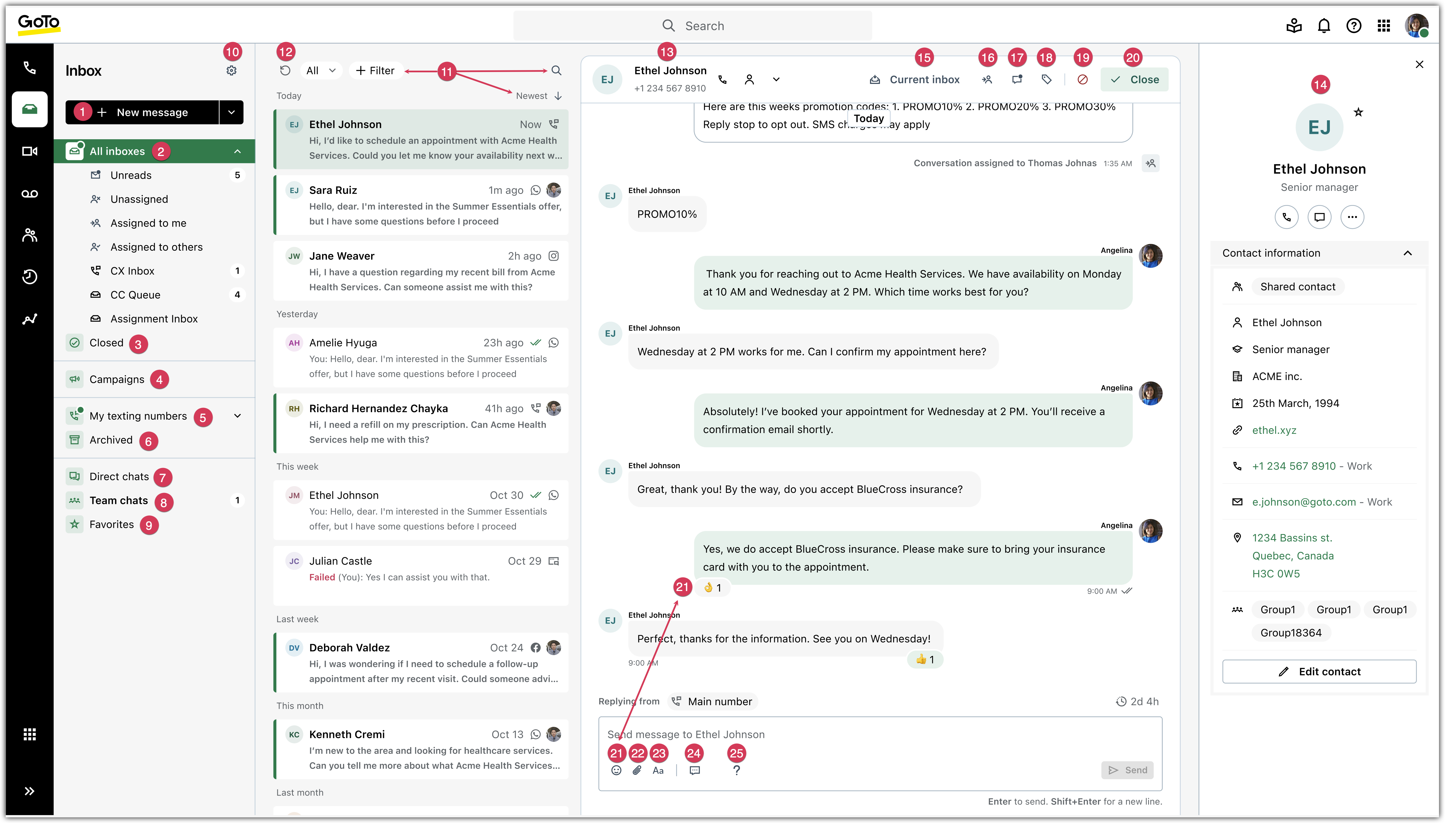Viewport: 1456px width, 823px height.
Task: Toggle text formatting Aa option
Action: (658, 771)
